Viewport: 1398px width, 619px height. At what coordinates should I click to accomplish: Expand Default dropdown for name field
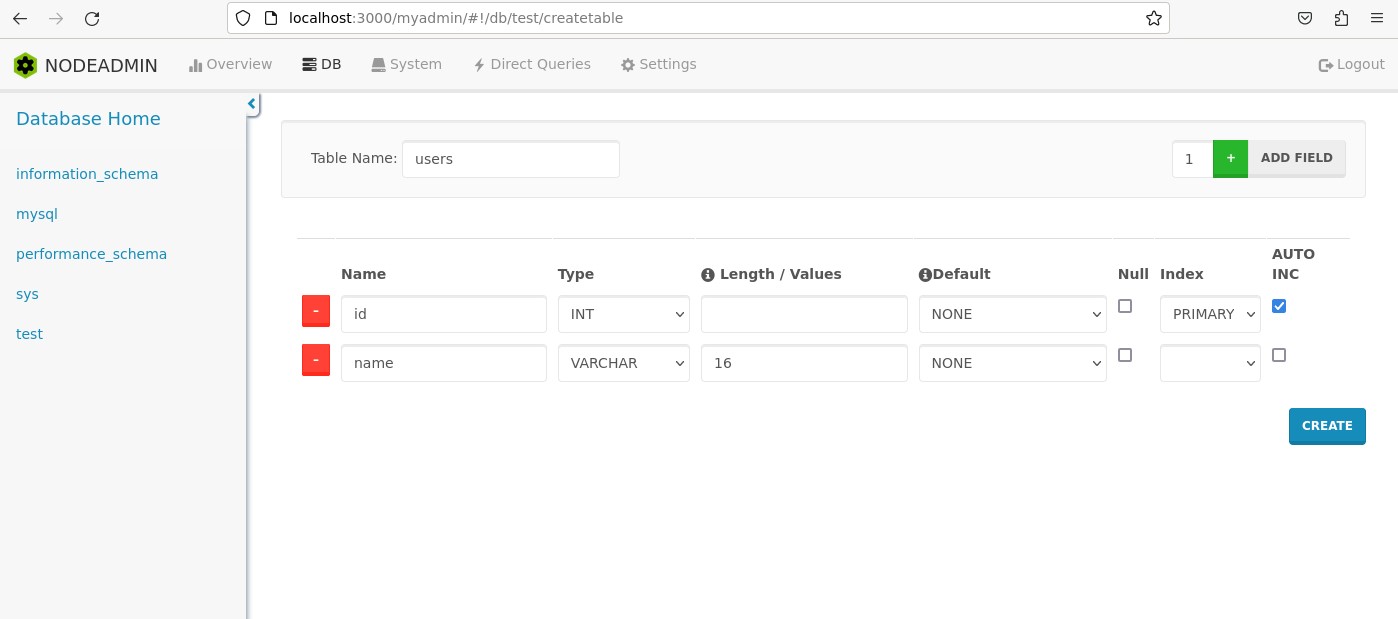tap(1012, 363)
